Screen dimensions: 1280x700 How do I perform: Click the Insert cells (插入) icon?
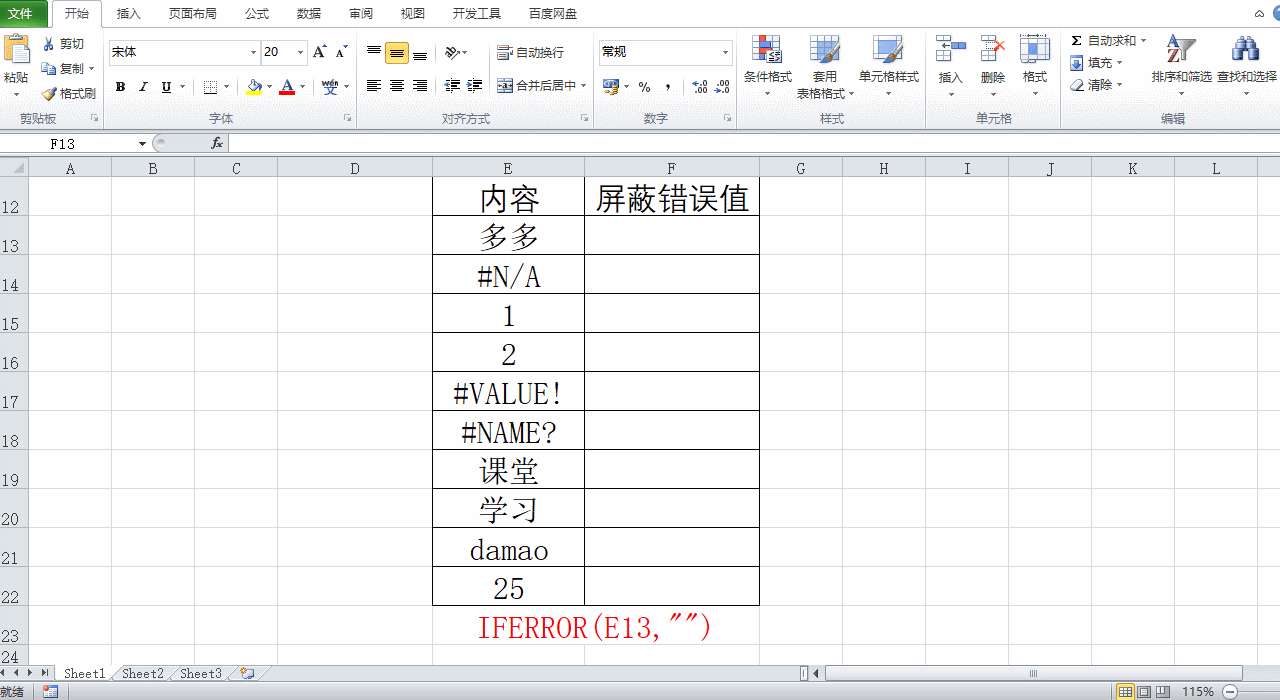tap(950, 50)
